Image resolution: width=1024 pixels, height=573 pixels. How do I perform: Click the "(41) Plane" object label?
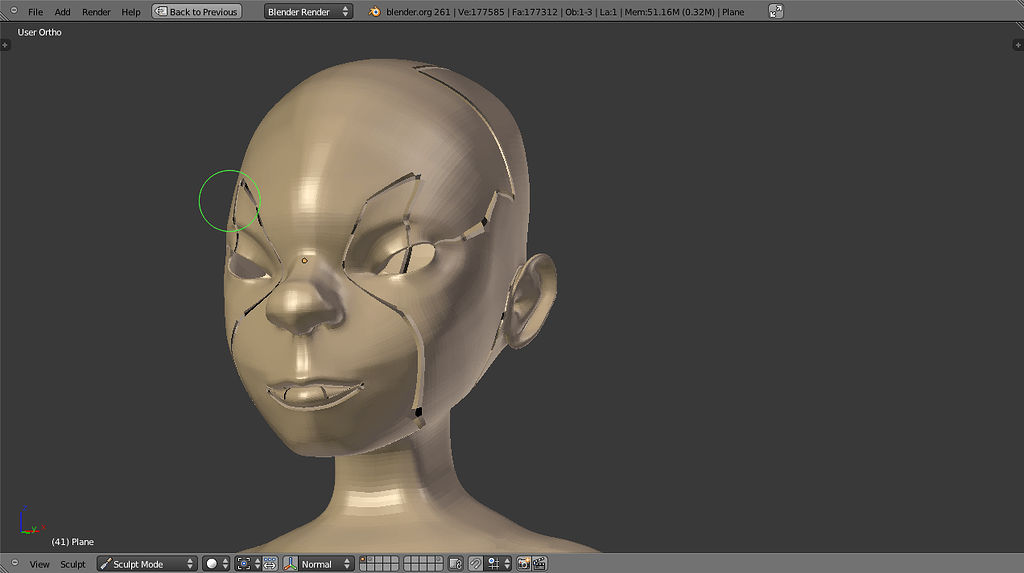point(72,542)
